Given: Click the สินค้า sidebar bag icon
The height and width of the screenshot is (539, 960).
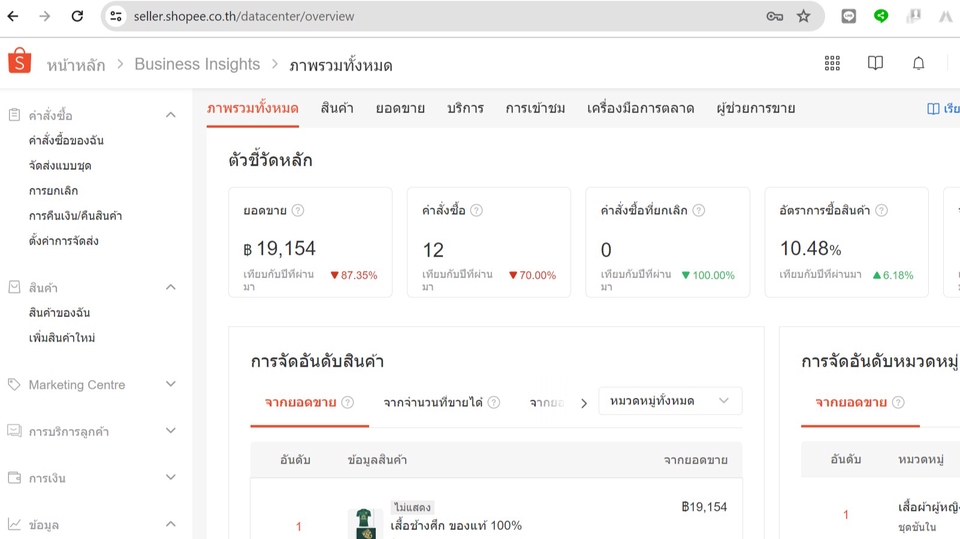Looking at the screenshot, I should point(14,287).
